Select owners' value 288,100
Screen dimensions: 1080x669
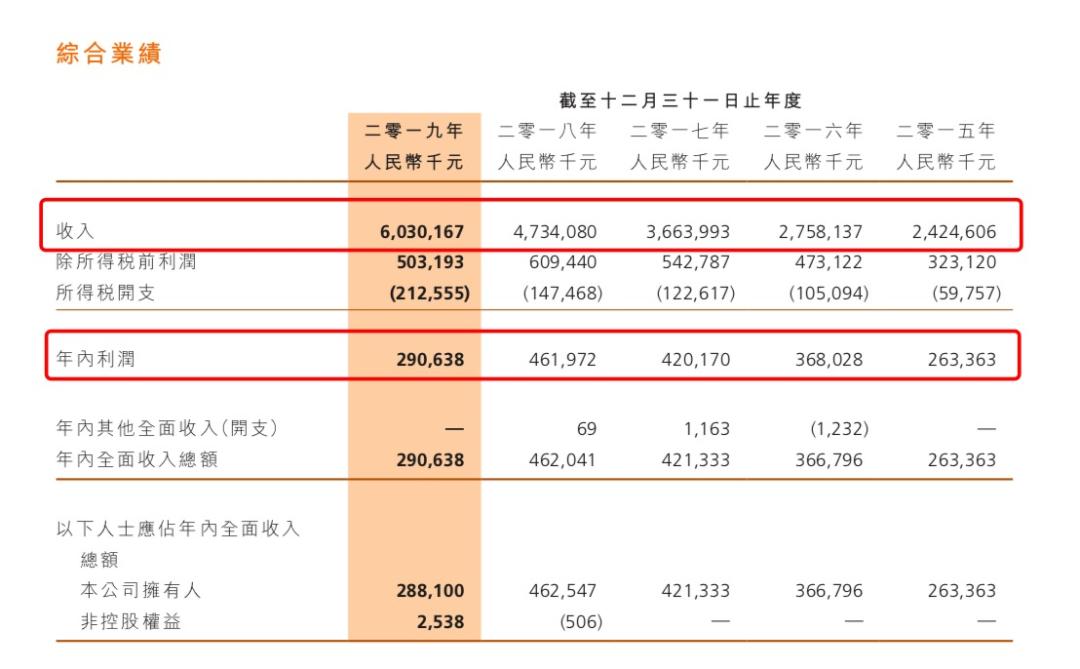[x=430, y=591]
